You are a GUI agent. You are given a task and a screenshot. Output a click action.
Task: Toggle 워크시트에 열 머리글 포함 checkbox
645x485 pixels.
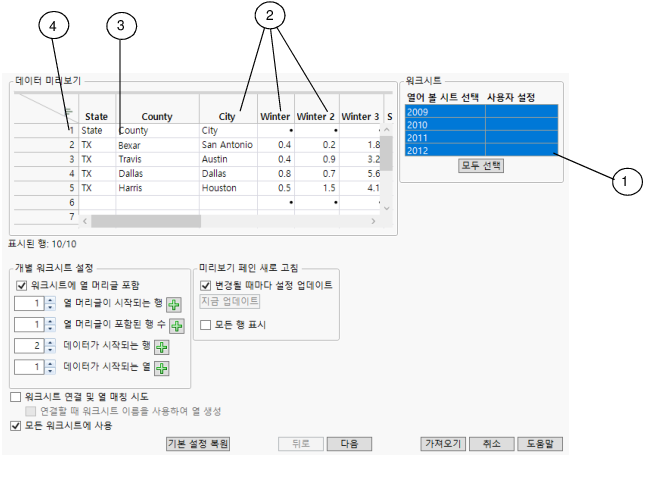(x=21, y=285)
